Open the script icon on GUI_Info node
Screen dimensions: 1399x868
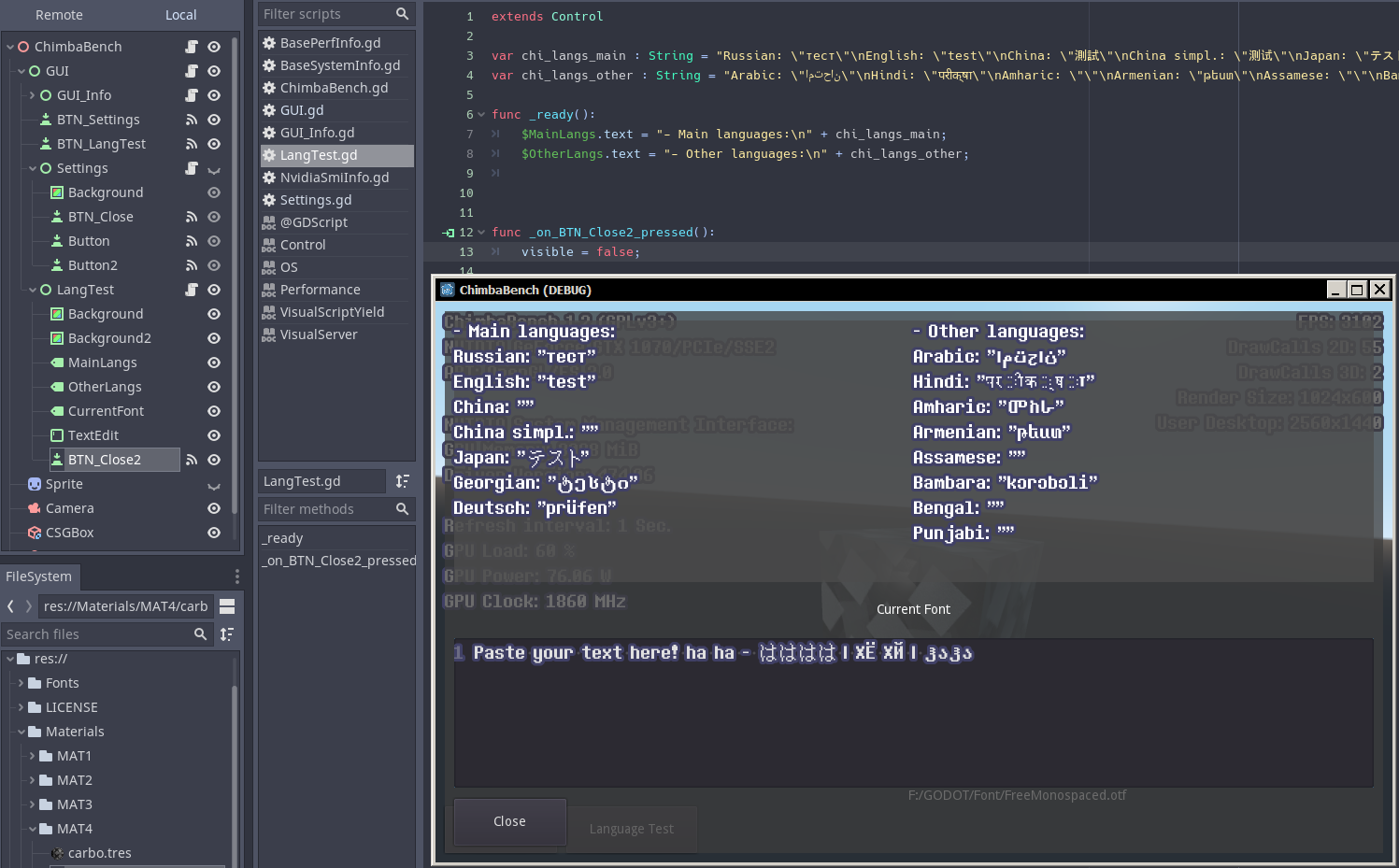192,95
